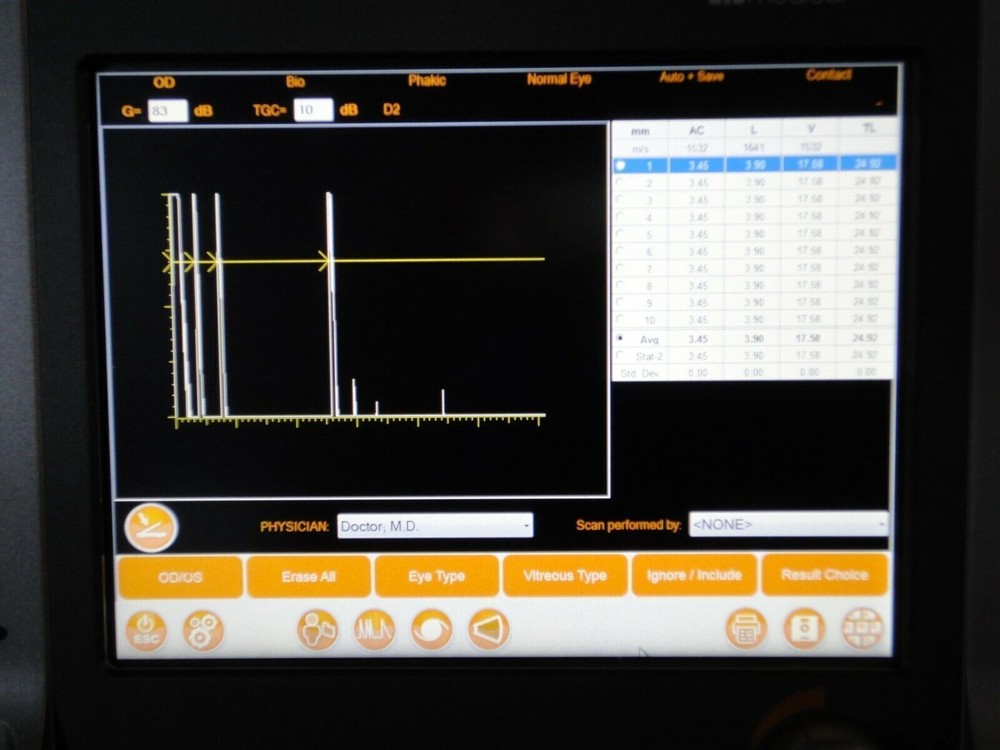Screen dimensions: 1000x750
Task: Open the printer icon to print results
Action: [x=746, y=629]
